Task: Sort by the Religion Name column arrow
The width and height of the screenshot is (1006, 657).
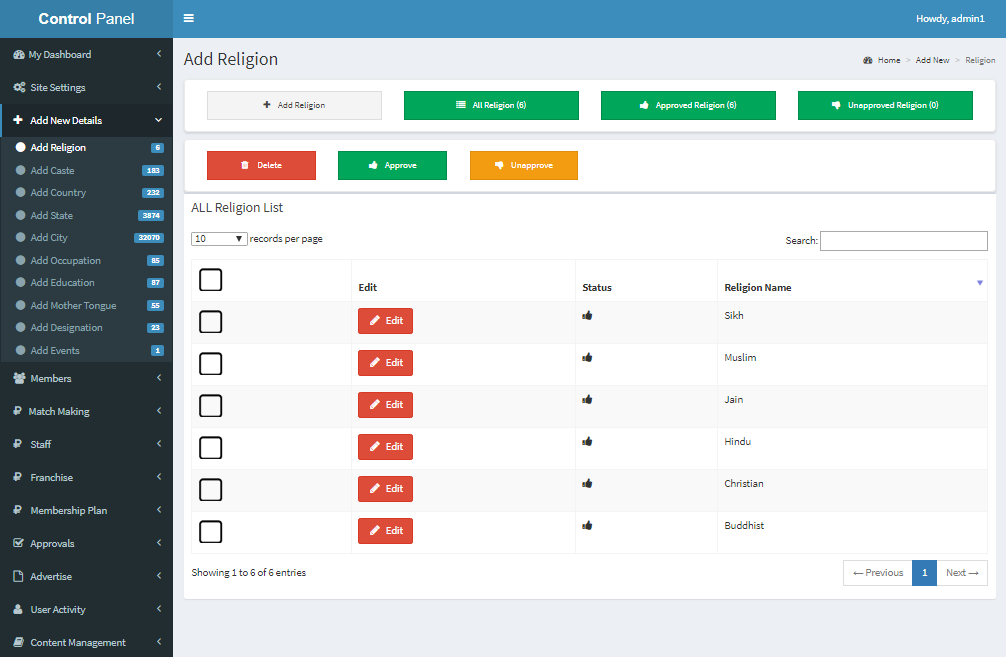Action: click(x=980, y=283)
